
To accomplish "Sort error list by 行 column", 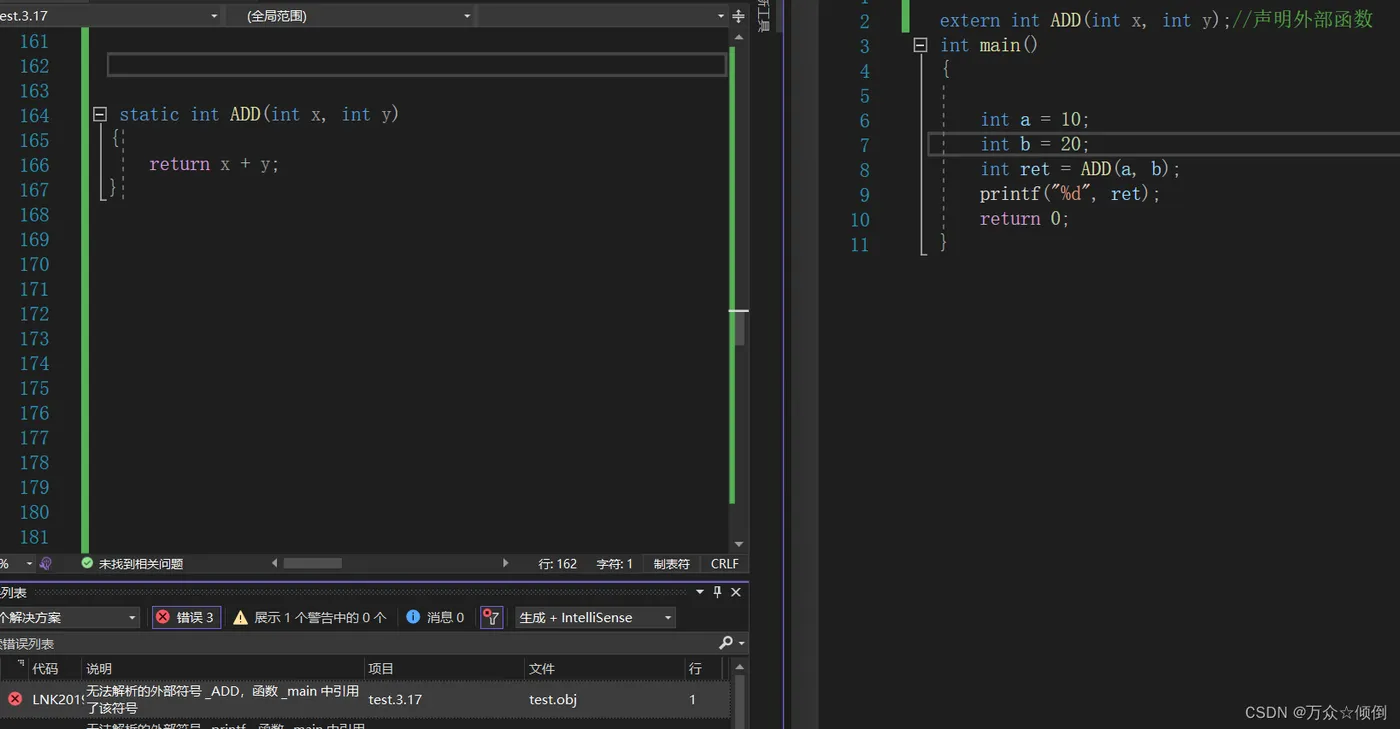I will [704, 668].
